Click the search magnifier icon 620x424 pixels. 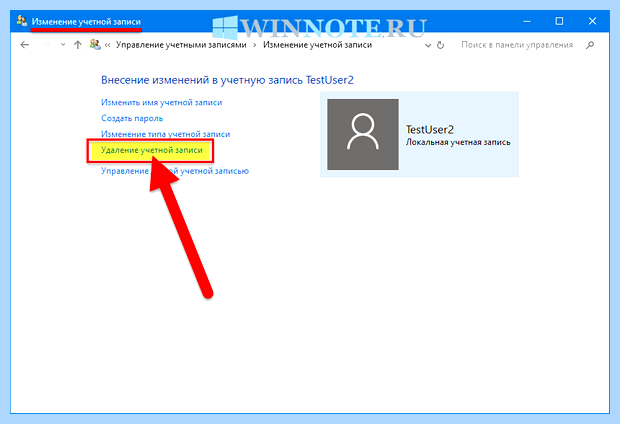pyautogui.click(x=590, y=45)
